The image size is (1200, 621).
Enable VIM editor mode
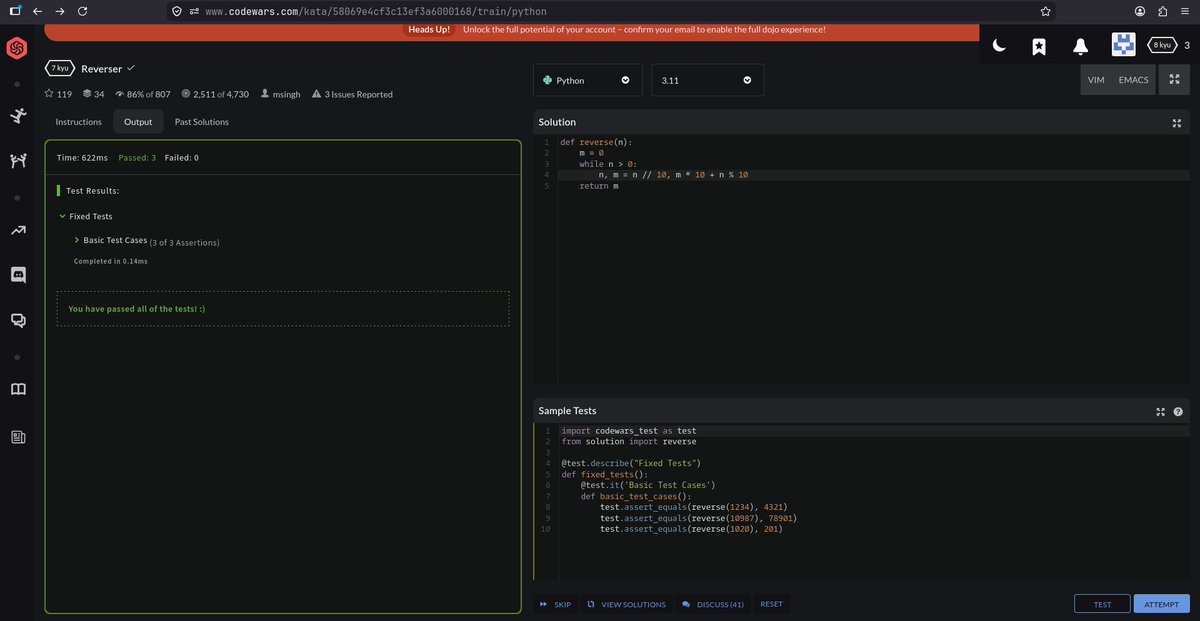(x=1096, y=80)
